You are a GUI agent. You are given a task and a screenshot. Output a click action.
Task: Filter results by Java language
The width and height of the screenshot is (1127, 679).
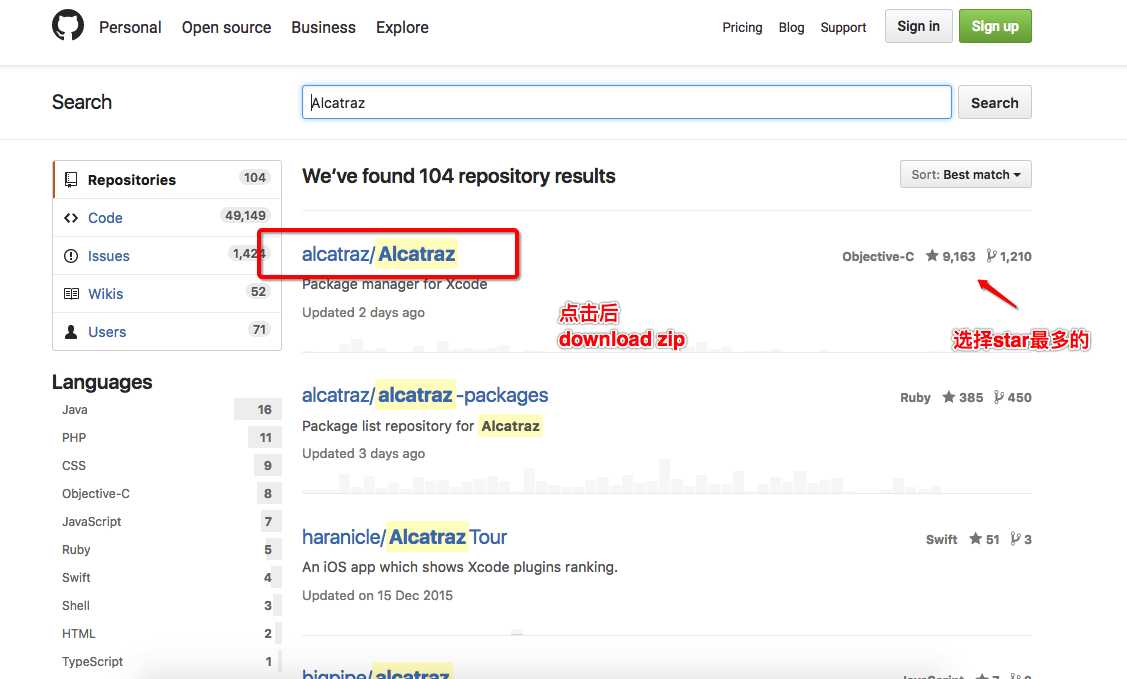pos(75,410)
